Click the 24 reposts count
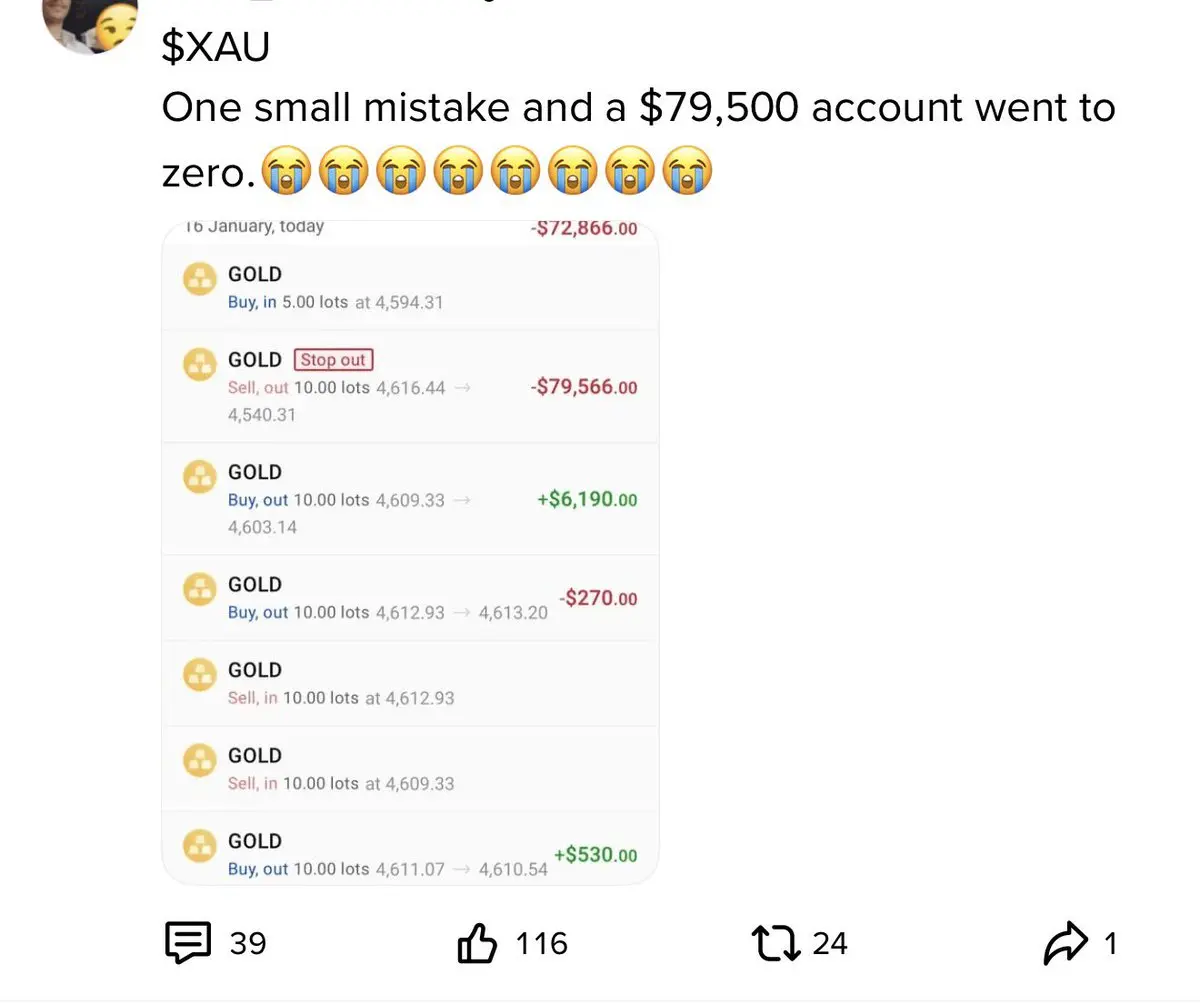1200x1005 pixels. point(829,944)
